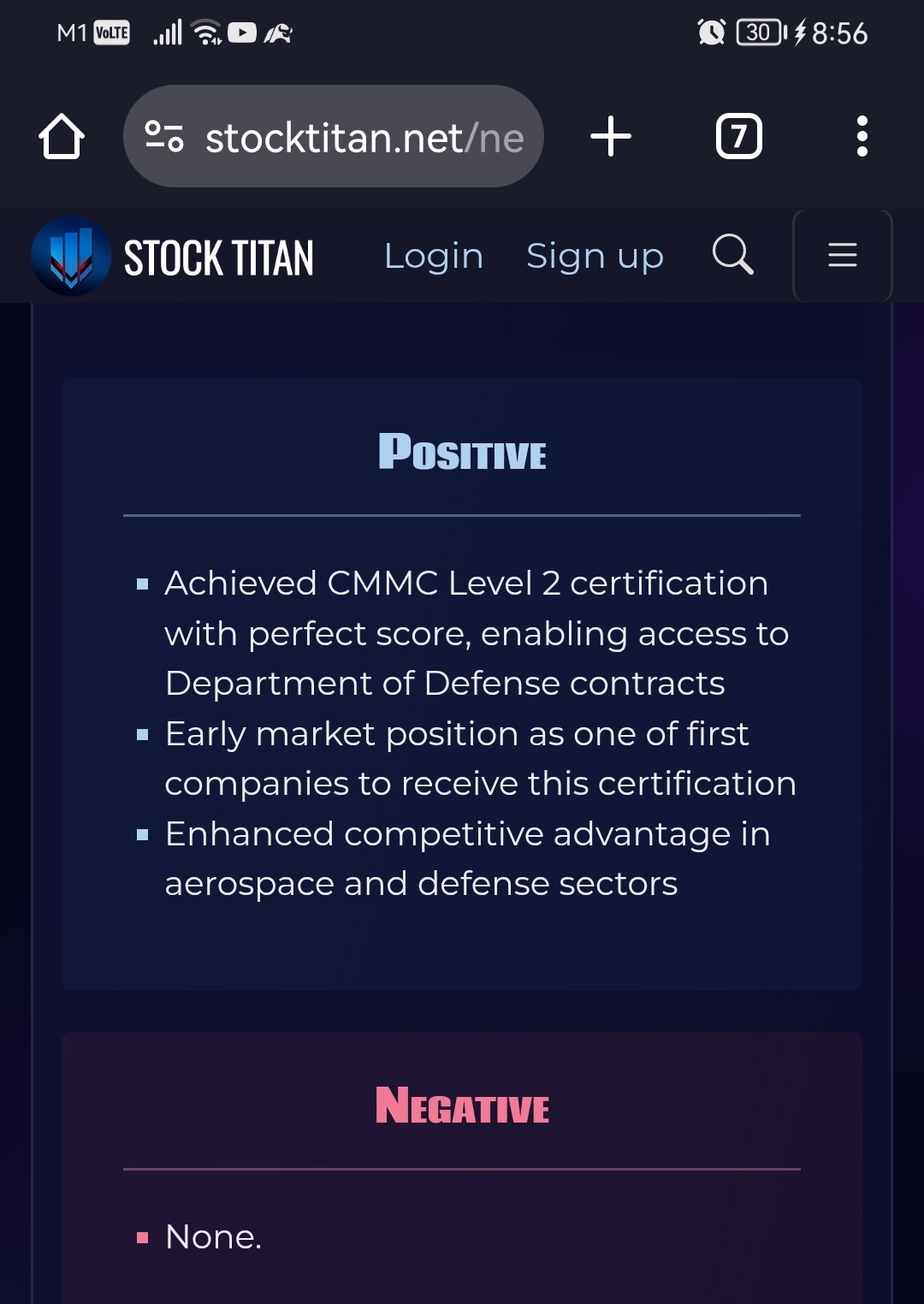The height and width of the screenshot is (1304, 924).
Task: Tap the Wi-Fi status icon
Action: (207, 33)
